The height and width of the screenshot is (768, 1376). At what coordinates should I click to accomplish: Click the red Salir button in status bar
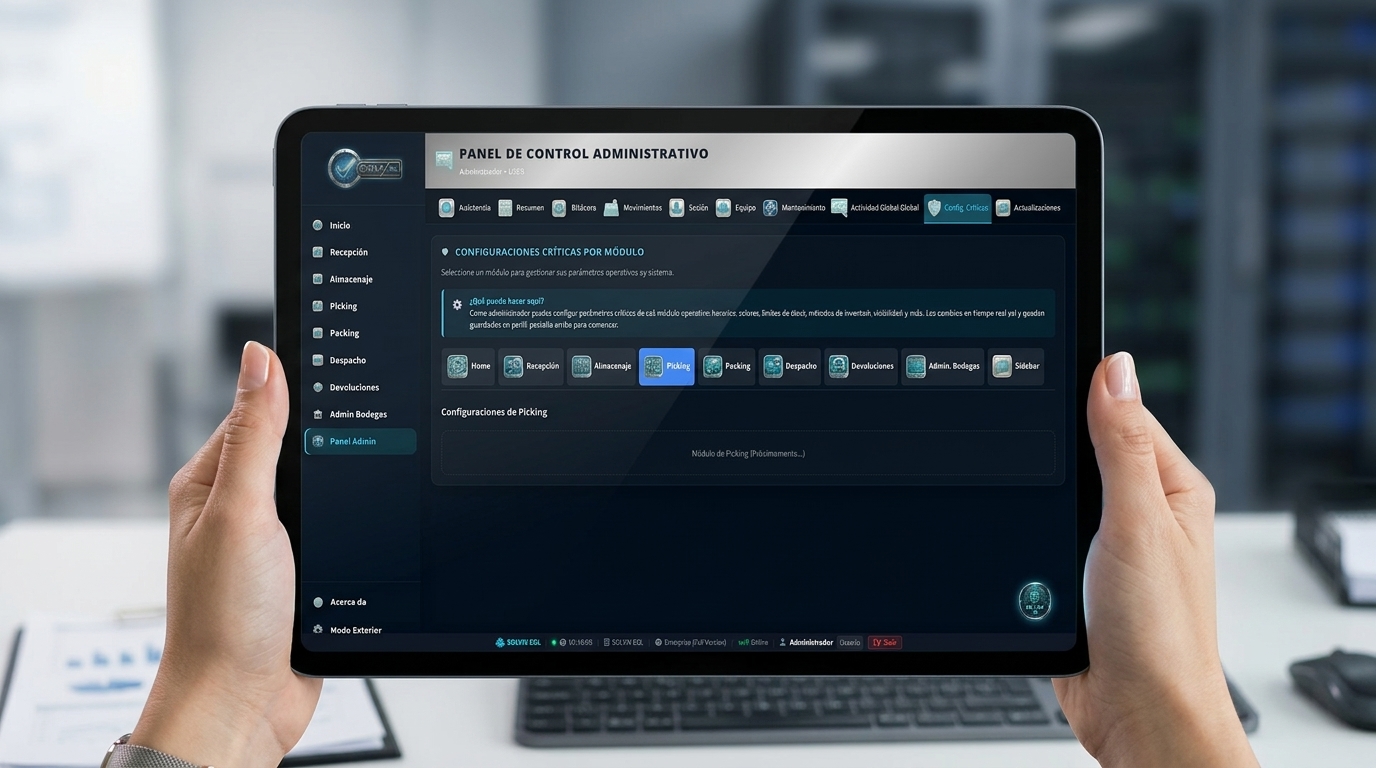(885, 643)
